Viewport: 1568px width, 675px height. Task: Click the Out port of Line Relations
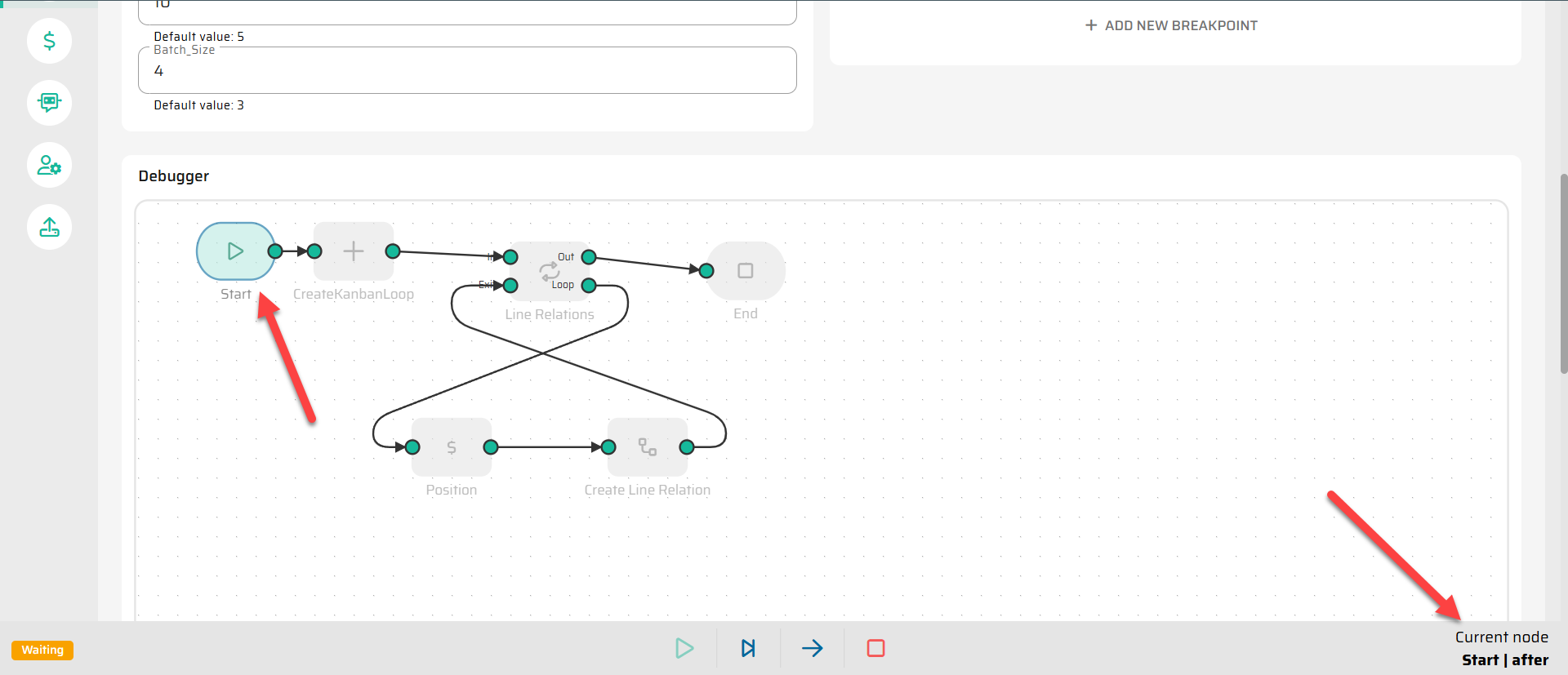589,257
